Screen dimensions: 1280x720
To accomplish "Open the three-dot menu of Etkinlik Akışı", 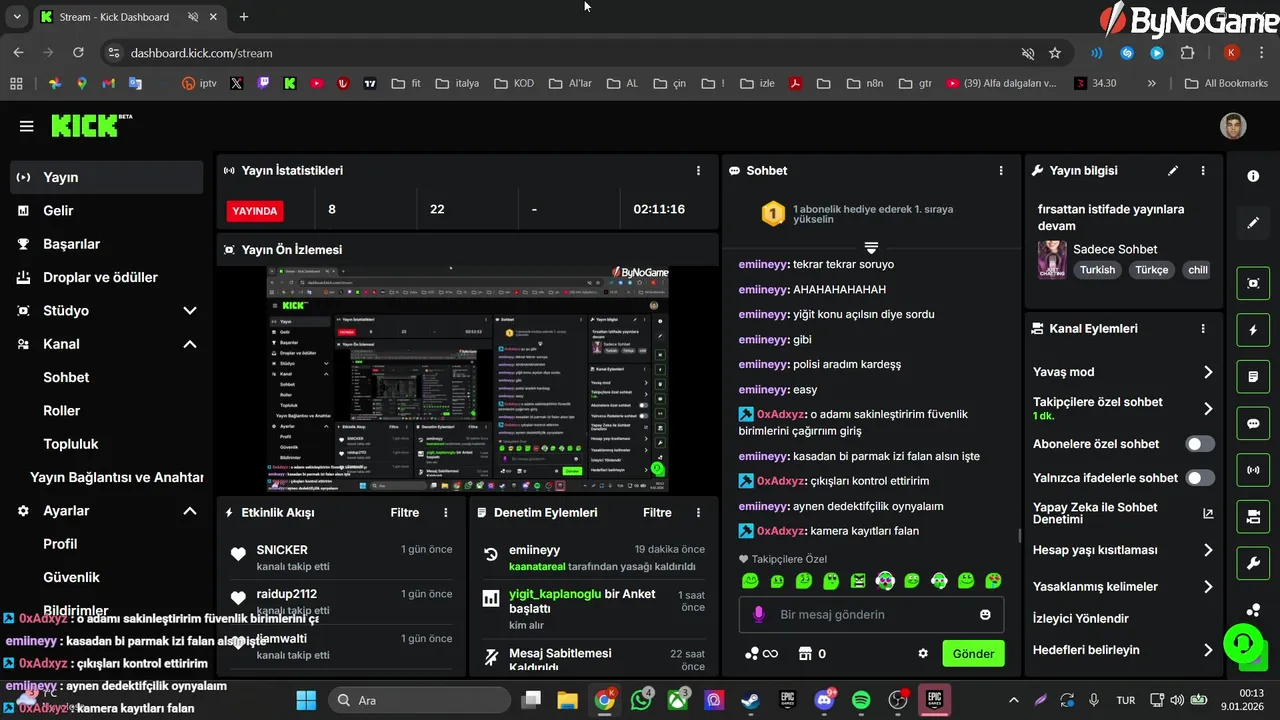I will pyautogui.click(x=446, y=513).
